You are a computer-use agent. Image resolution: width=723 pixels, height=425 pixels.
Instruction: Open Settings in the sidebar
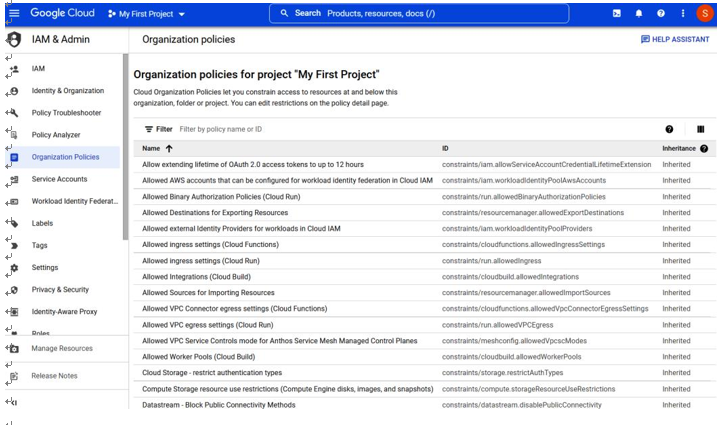point(45,267)
